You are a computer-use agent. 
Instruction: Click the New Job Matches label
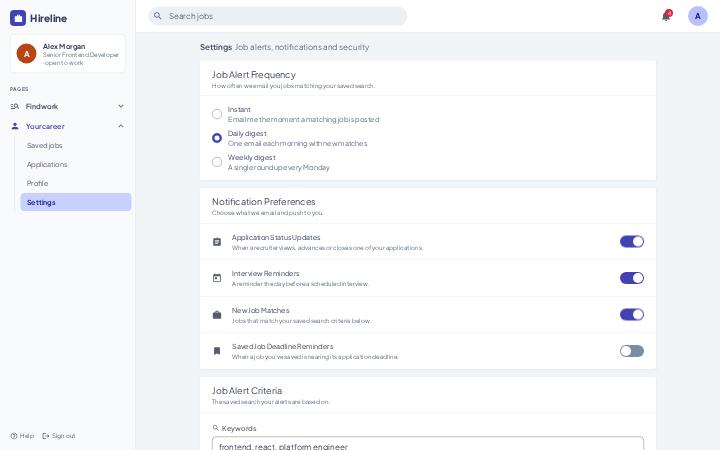260,310
